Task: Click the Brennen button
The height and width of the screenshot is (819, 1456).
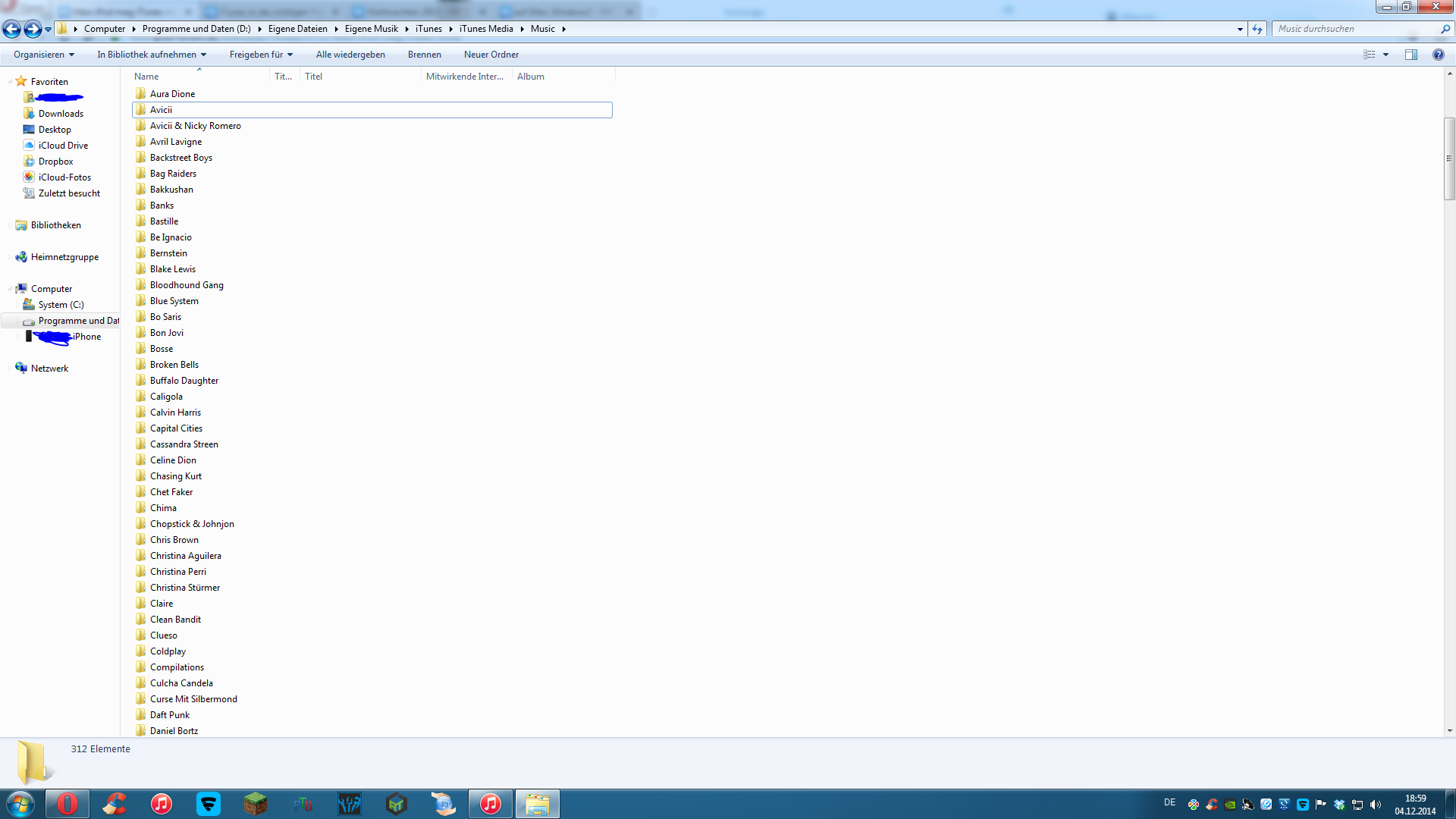Action: tap(424, 55)
